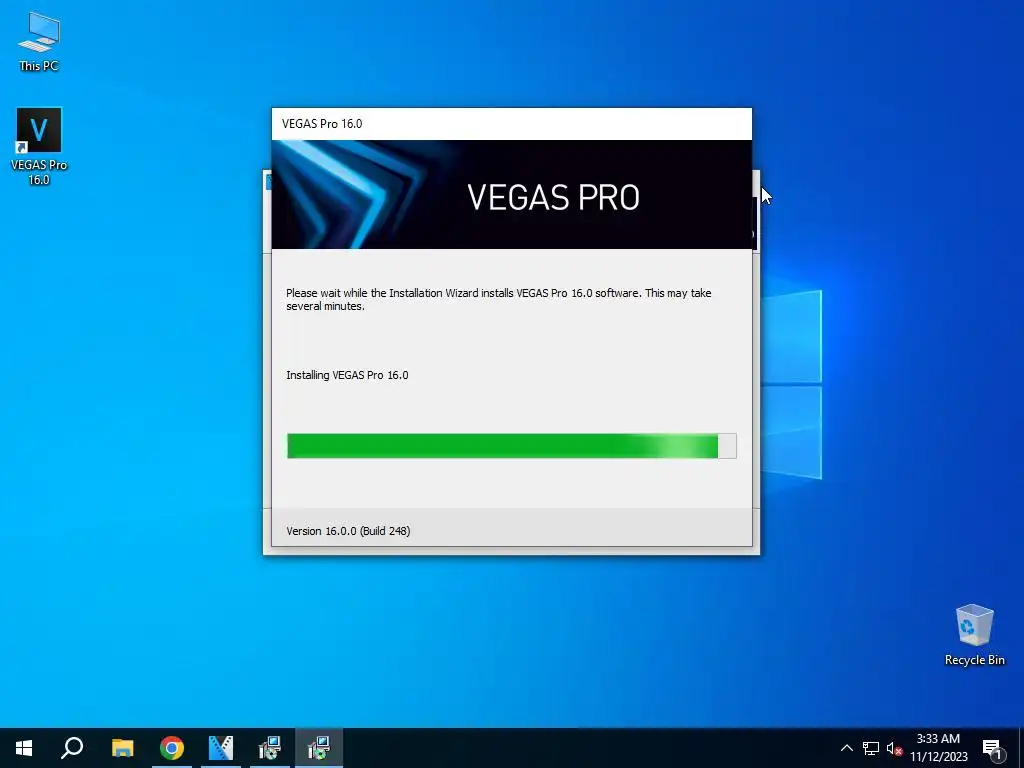This screenshot has width=1024, height=768.
Task: Open the taskbar search magnifier
Action: 72,748
